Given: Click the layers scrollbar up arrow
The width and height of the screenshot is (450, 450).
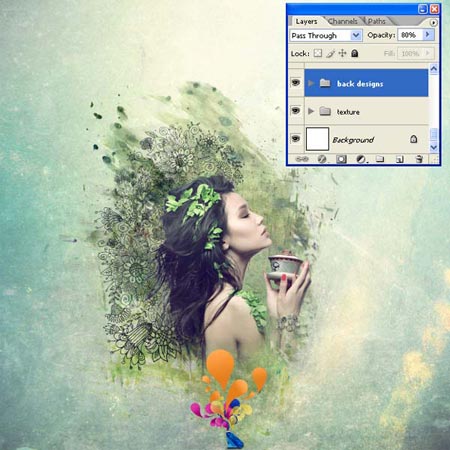Looking at the screenshot, I should 434,69.
